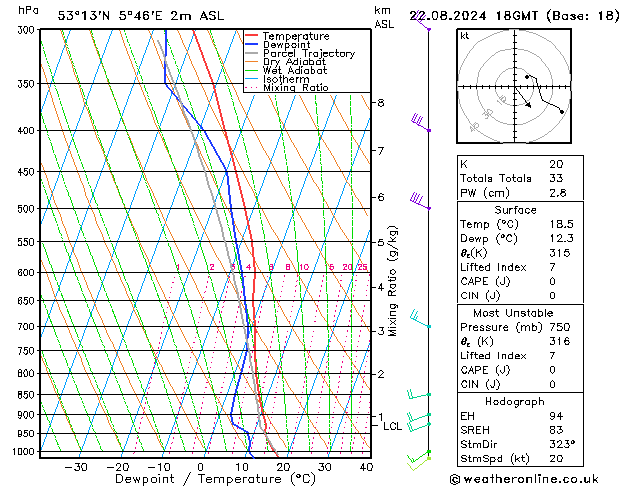Click the 'Wet Adiabat' legend label
629x486 pixels.
(x=295, y=71)
